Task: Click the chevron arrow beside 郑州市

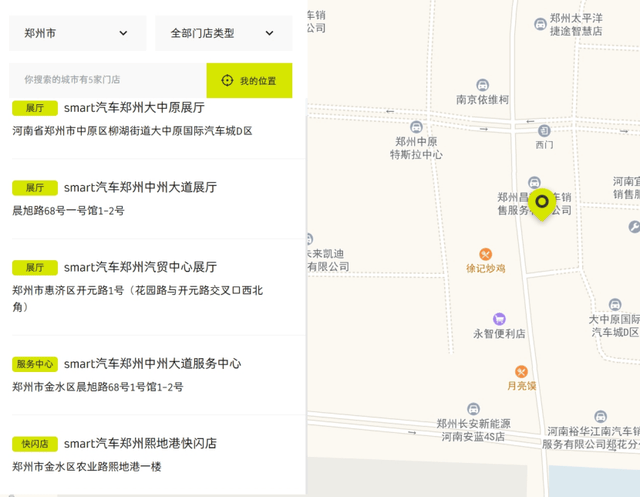Action: [124, 33]
